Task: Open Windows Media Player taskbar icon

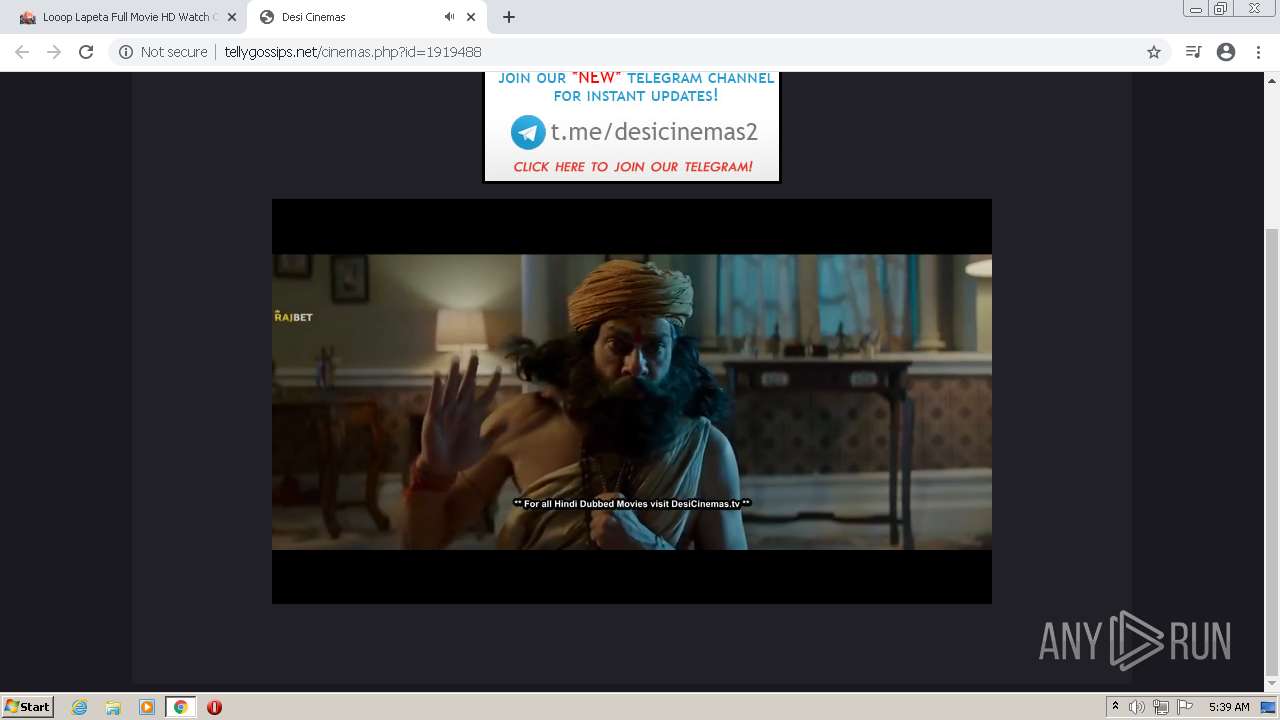Action: [x=147, y=707]
